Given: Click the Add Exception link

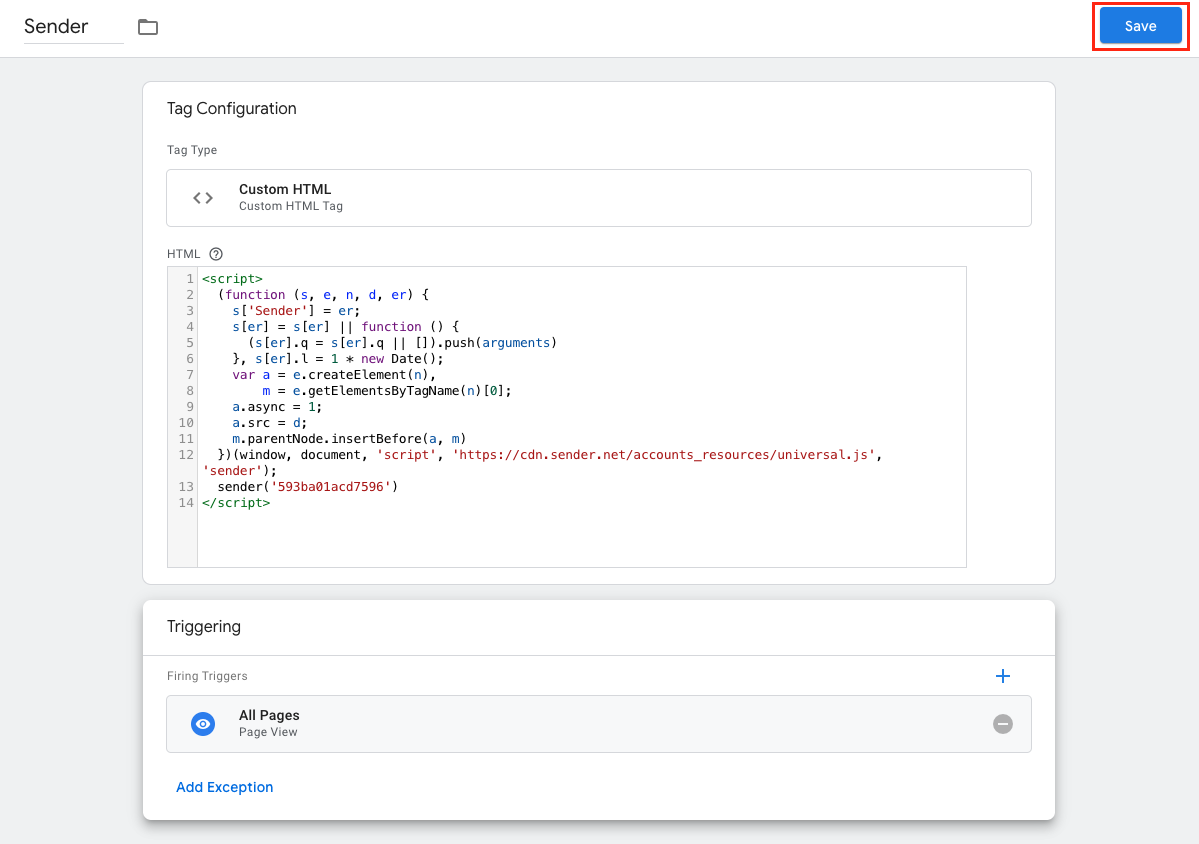Looking at the screenshot, I should pos(224,787).
